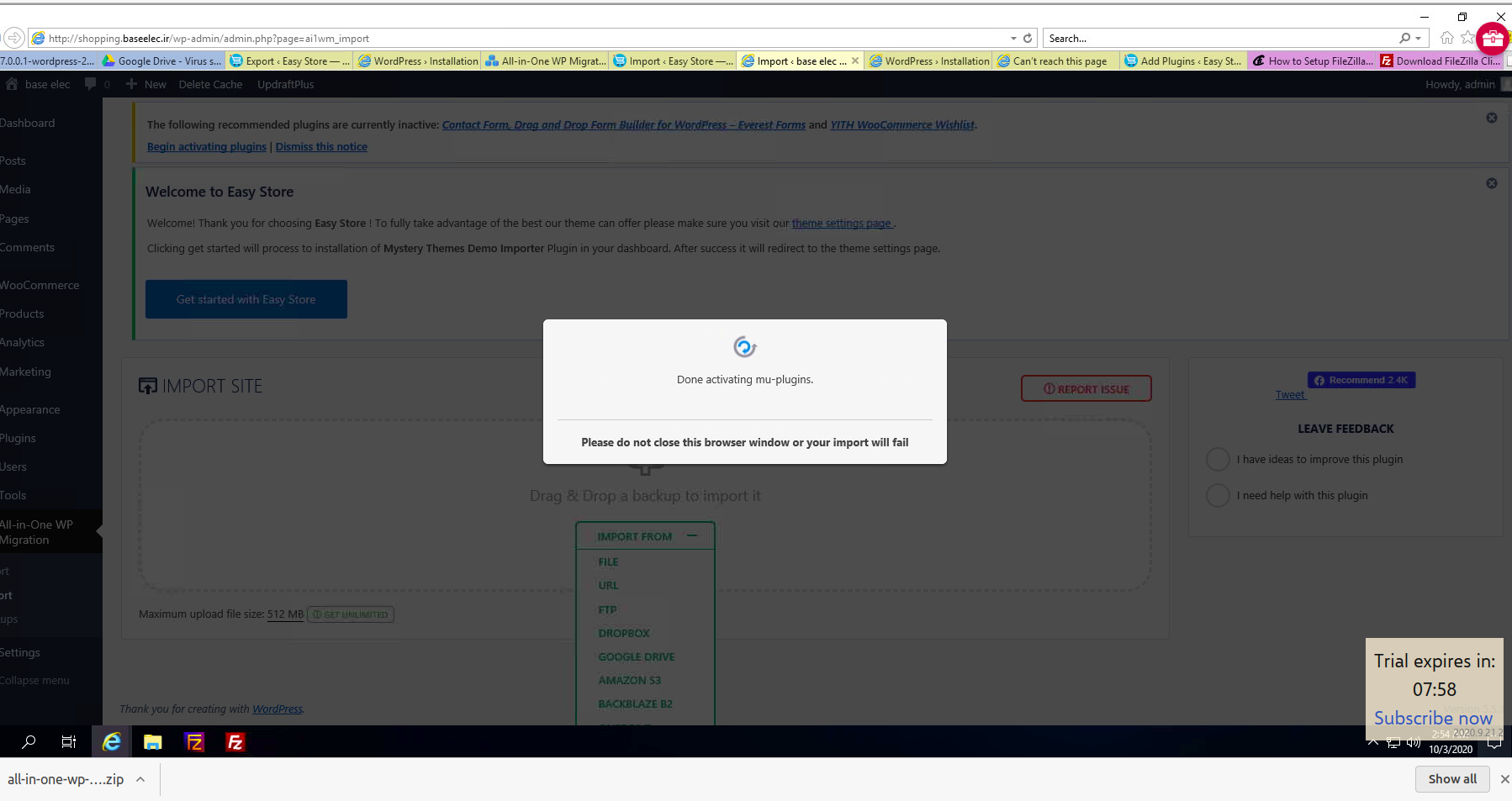Open Download FileZilla Client tab
Image resolution: width=1512 pixels, height=801 pixels.
click(1440, 61)
